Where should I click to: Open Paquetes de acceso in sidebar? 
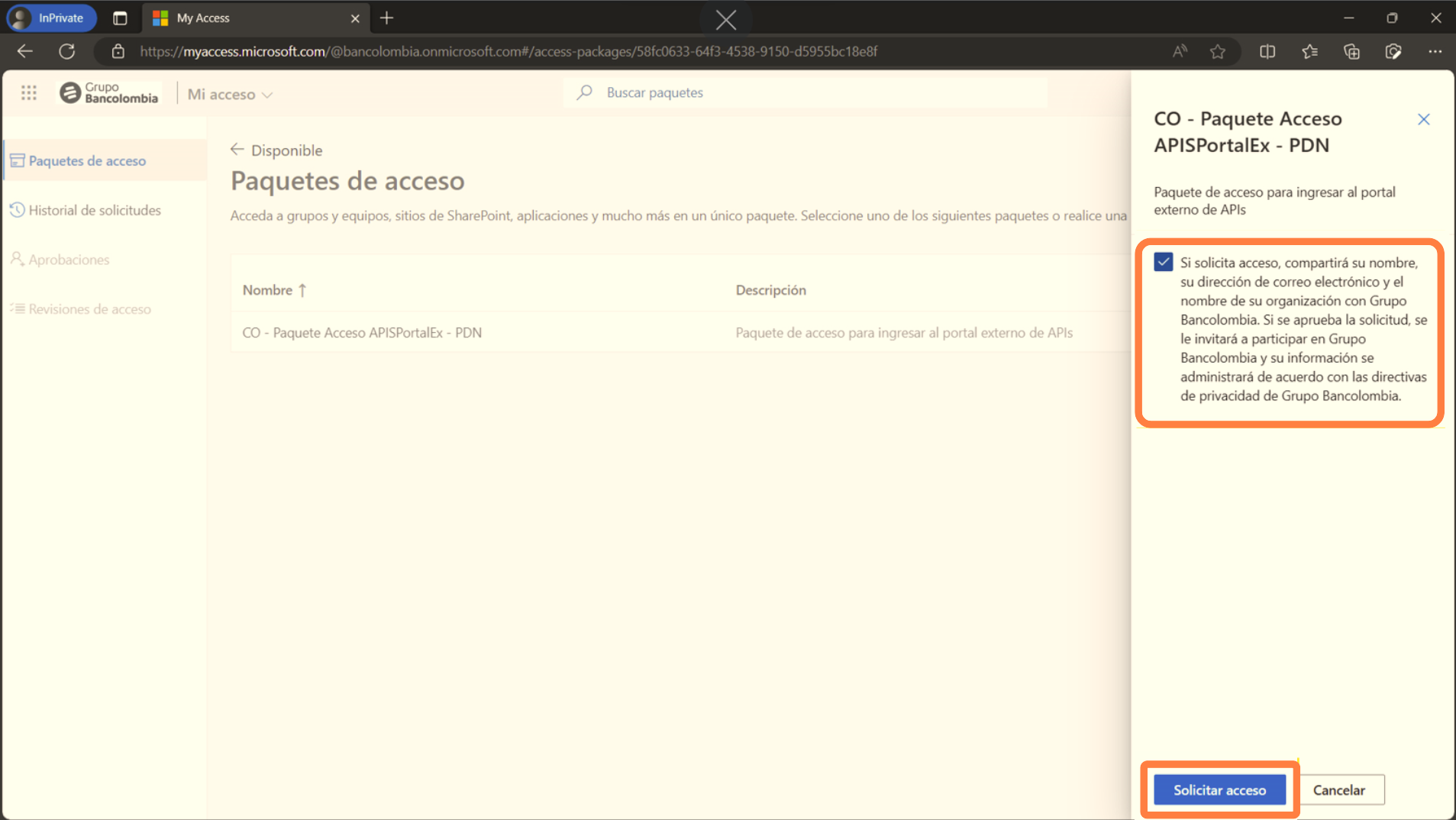coord(105,160)
